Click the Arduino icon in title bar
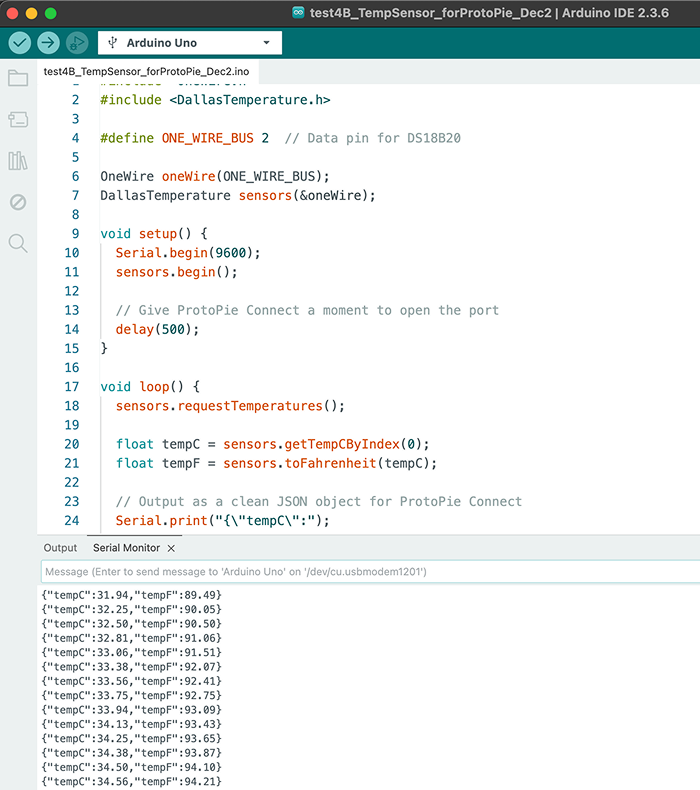The image size is (700, 790). click(x=298, y=13)
